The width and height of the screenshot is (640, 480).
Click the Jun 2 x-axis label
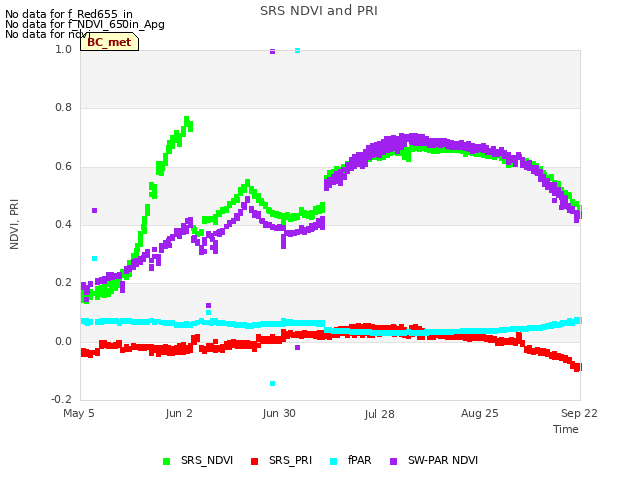tap(179, 413)
